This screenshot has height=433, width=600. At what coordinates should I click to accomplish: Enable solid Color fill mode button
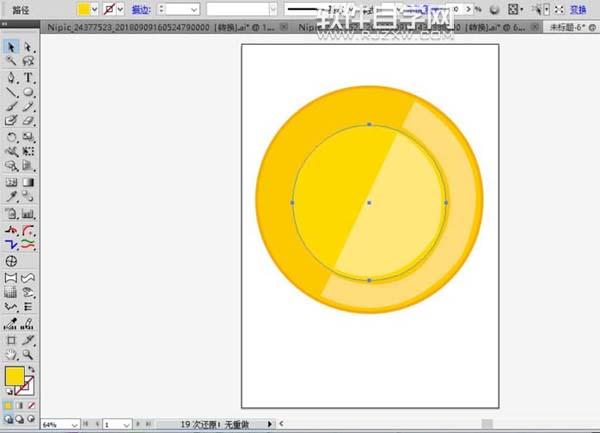(8, 405)
